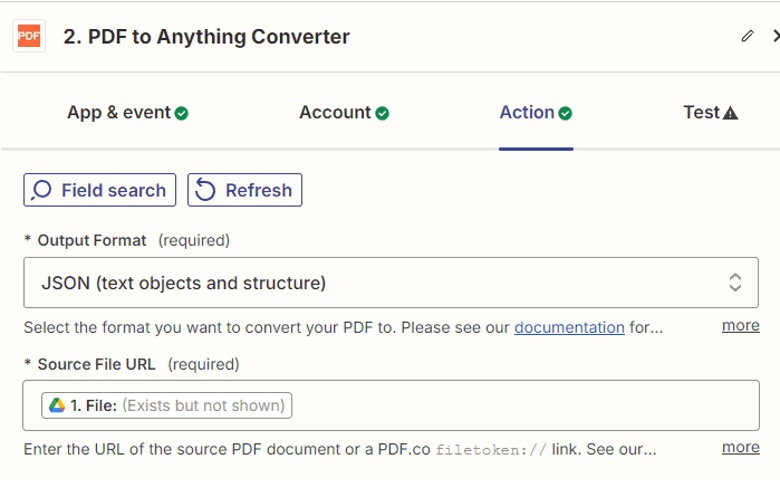Open the Account tab
Image resolution: width=780 pixels, height=480 pixels.
(x=335, y=113)
